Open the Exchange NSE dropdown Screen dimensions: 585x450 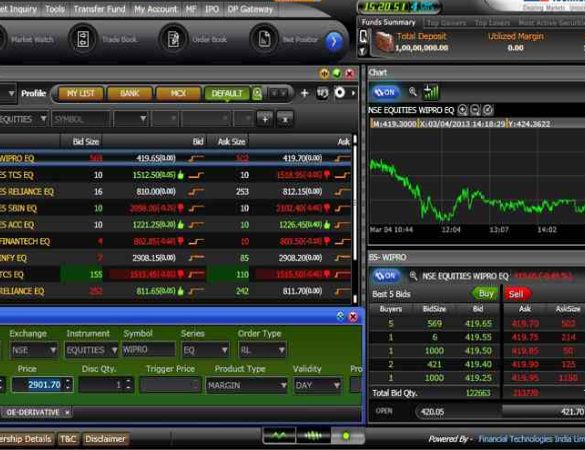[53, 350]
